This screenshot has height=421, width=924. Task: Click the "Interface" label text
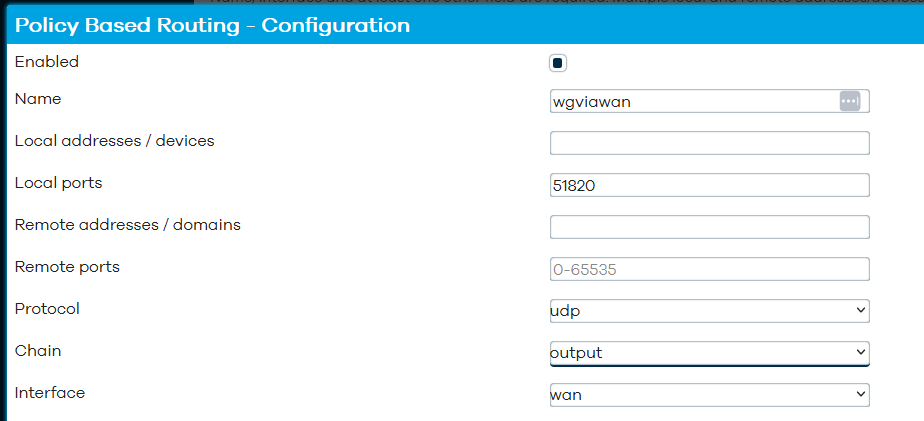coord(50,392)
